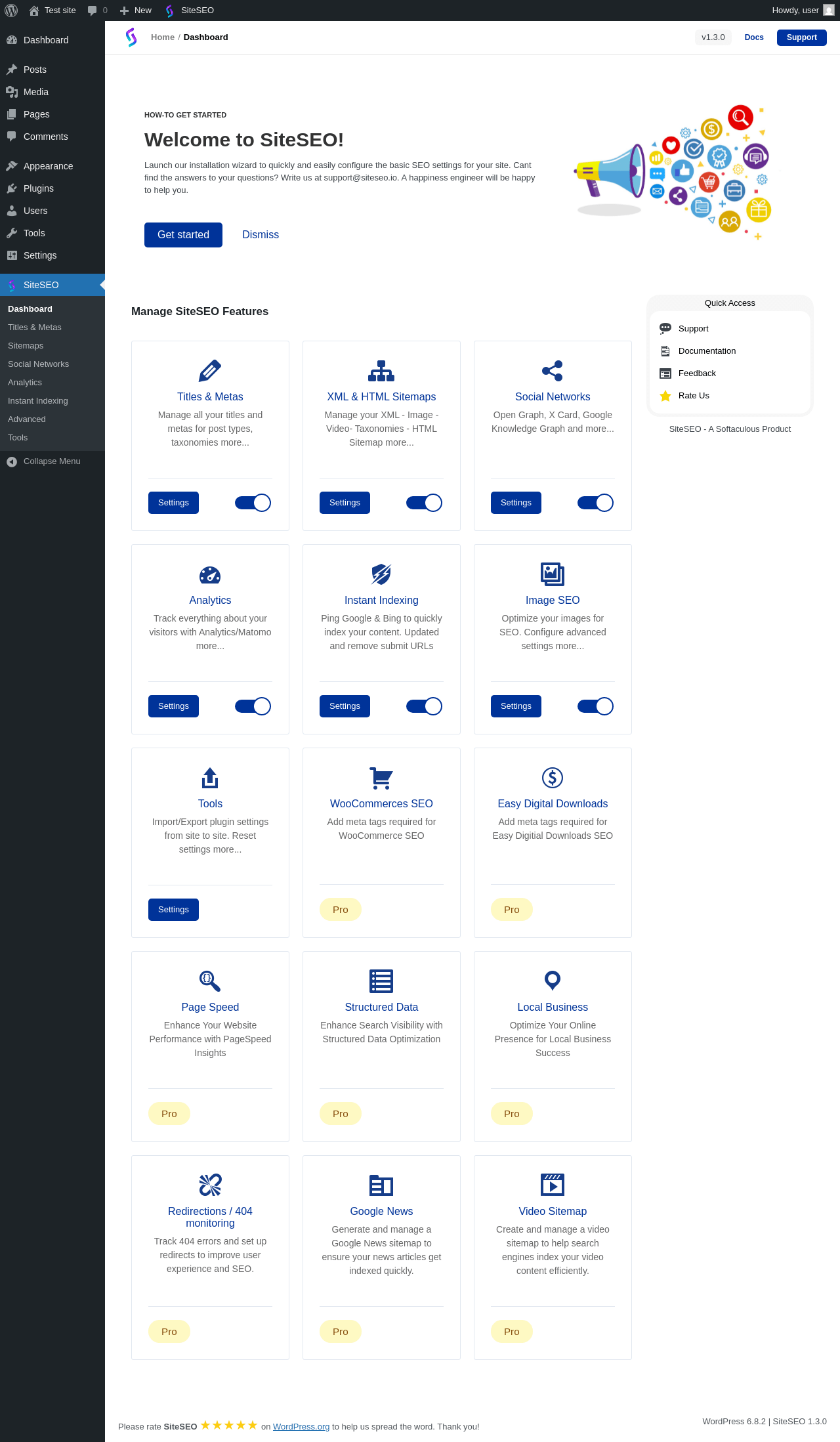Image resolution: width=840 pixels, height=1442 pixels.
Task: Click the Analytics gauge icon
Action: click(x=210, y=575)
